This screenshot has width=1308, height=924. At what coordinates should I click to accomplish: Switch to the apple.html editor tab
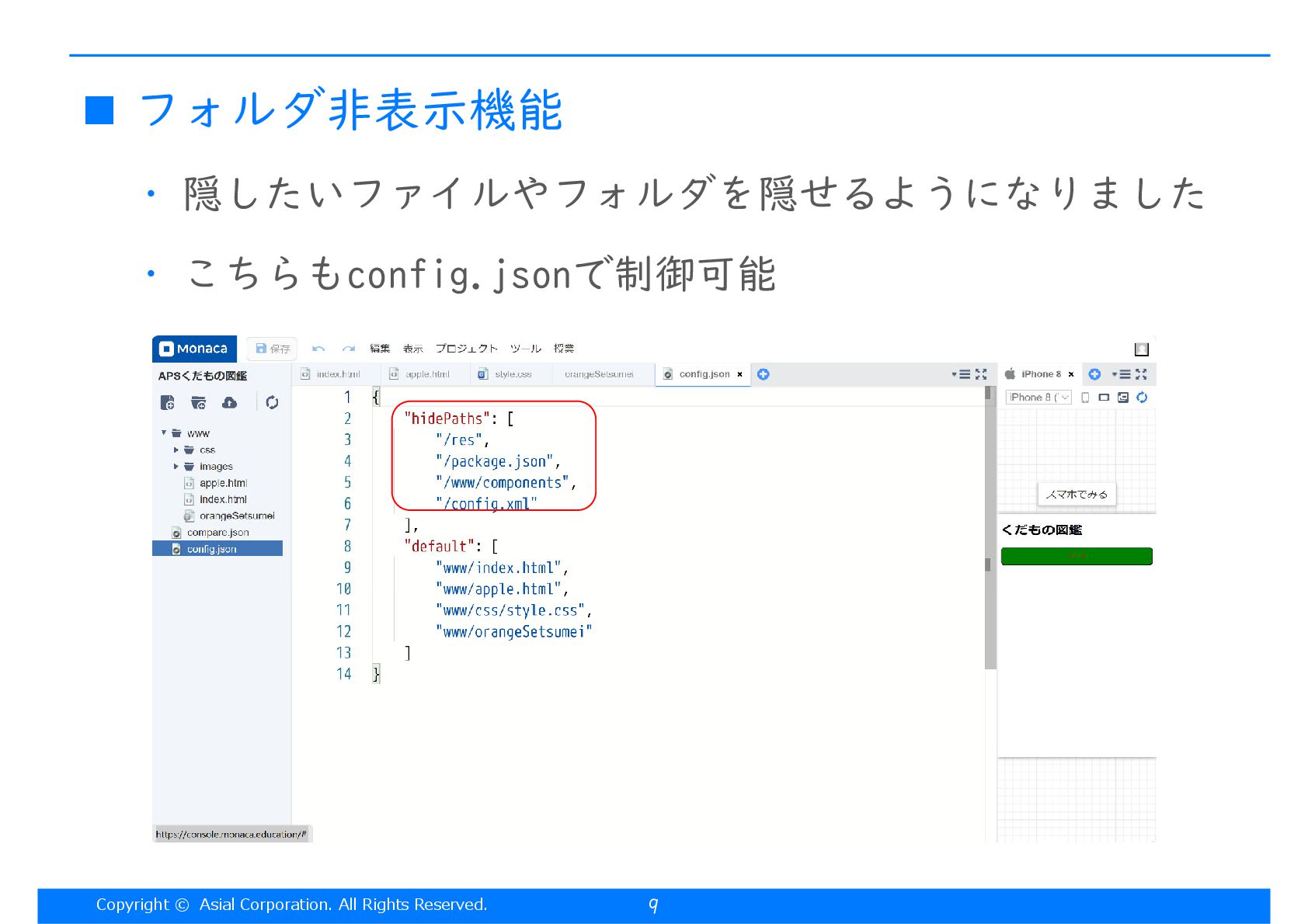[x=427, y=374]
